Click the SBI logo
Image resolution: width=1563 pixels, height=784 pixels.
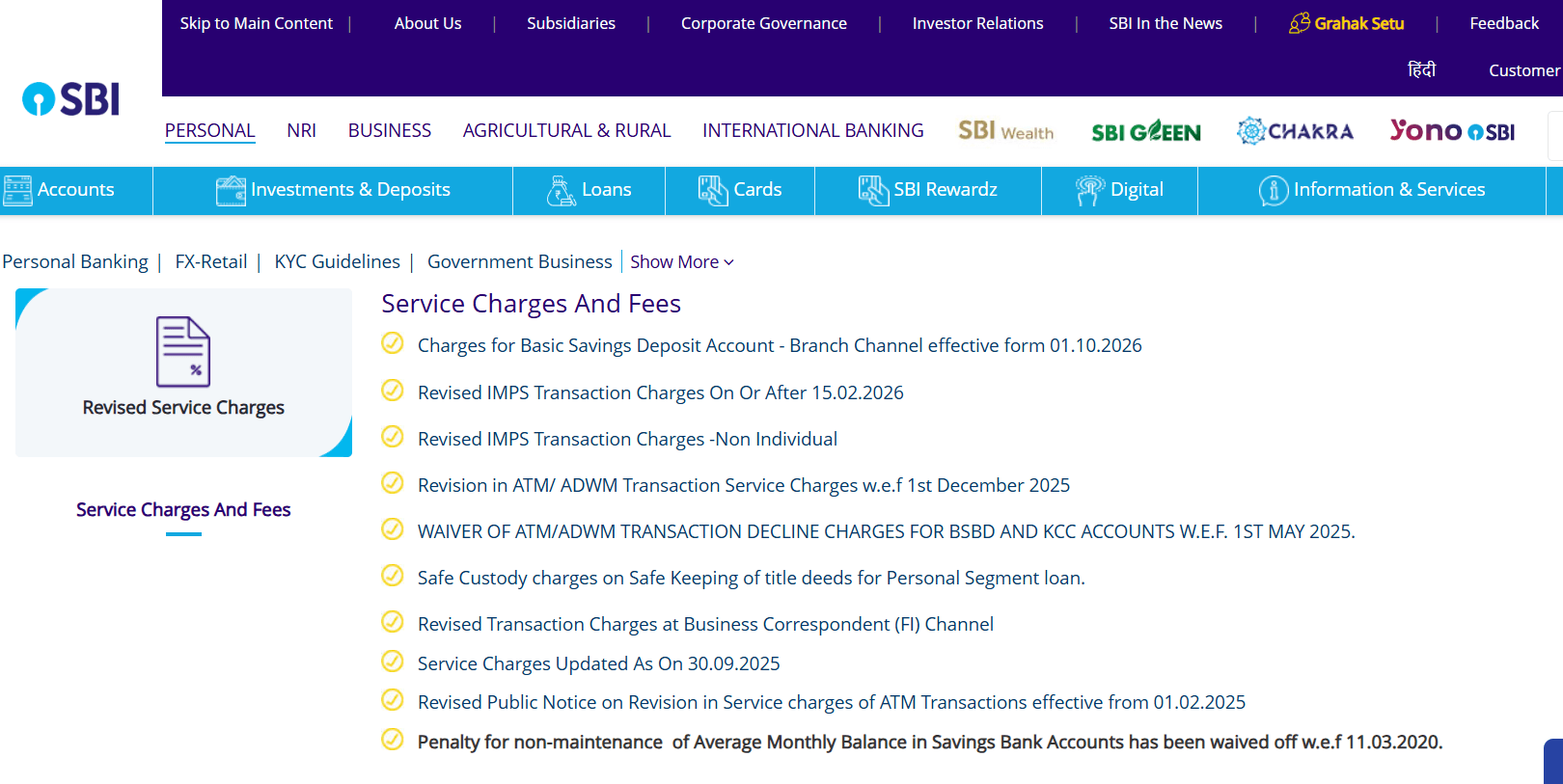(71, 98)
